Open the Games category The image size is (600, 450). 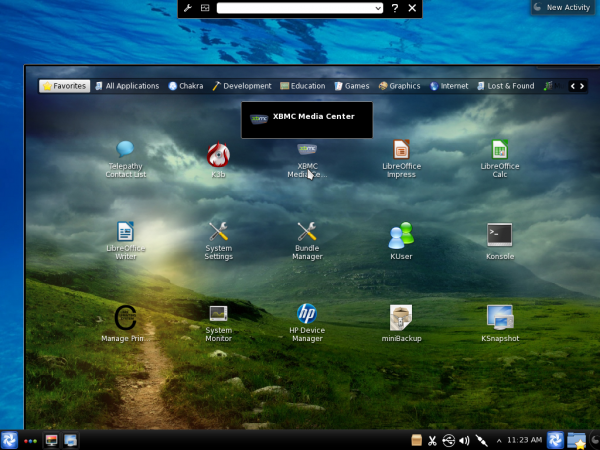(352, 86)
